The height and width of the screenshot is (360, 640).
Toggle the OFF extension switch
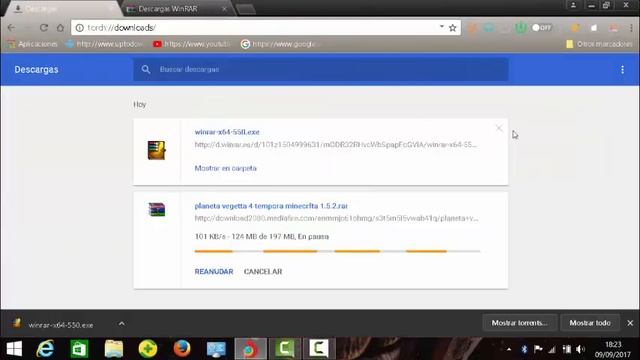(x=542, y=28)
